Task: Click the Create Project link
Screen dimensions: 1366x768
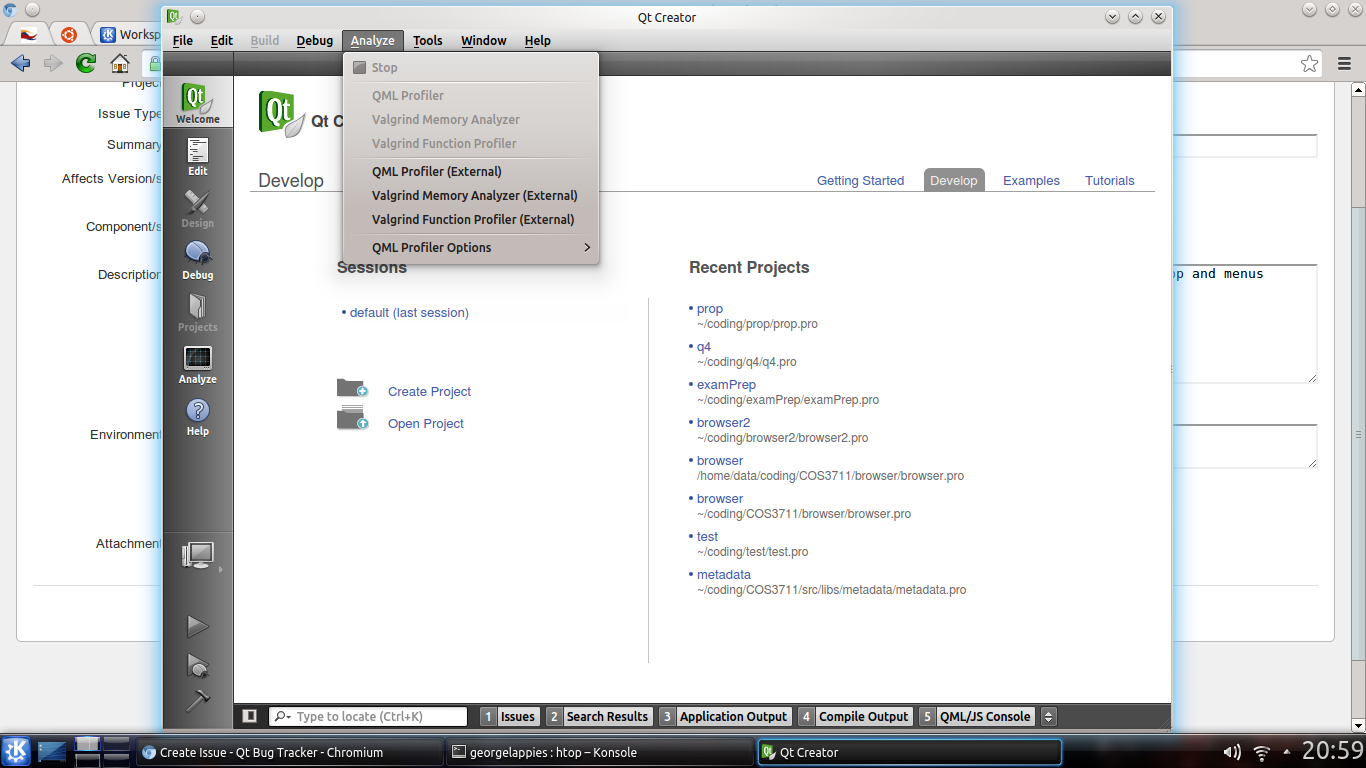Action: [429, 392]
